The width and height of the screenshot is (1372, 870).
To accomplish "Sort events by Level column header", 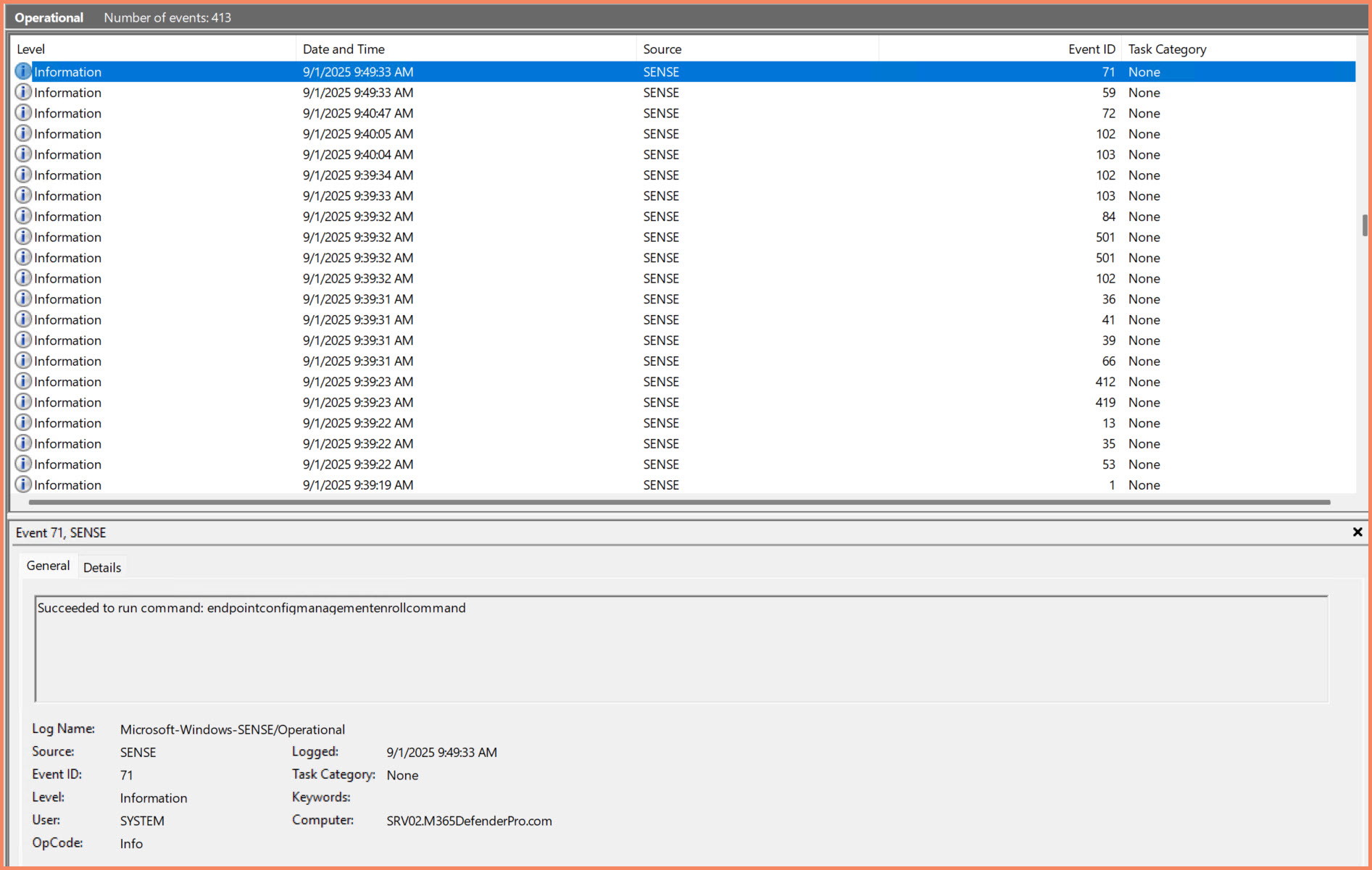I will click(153, 49).
